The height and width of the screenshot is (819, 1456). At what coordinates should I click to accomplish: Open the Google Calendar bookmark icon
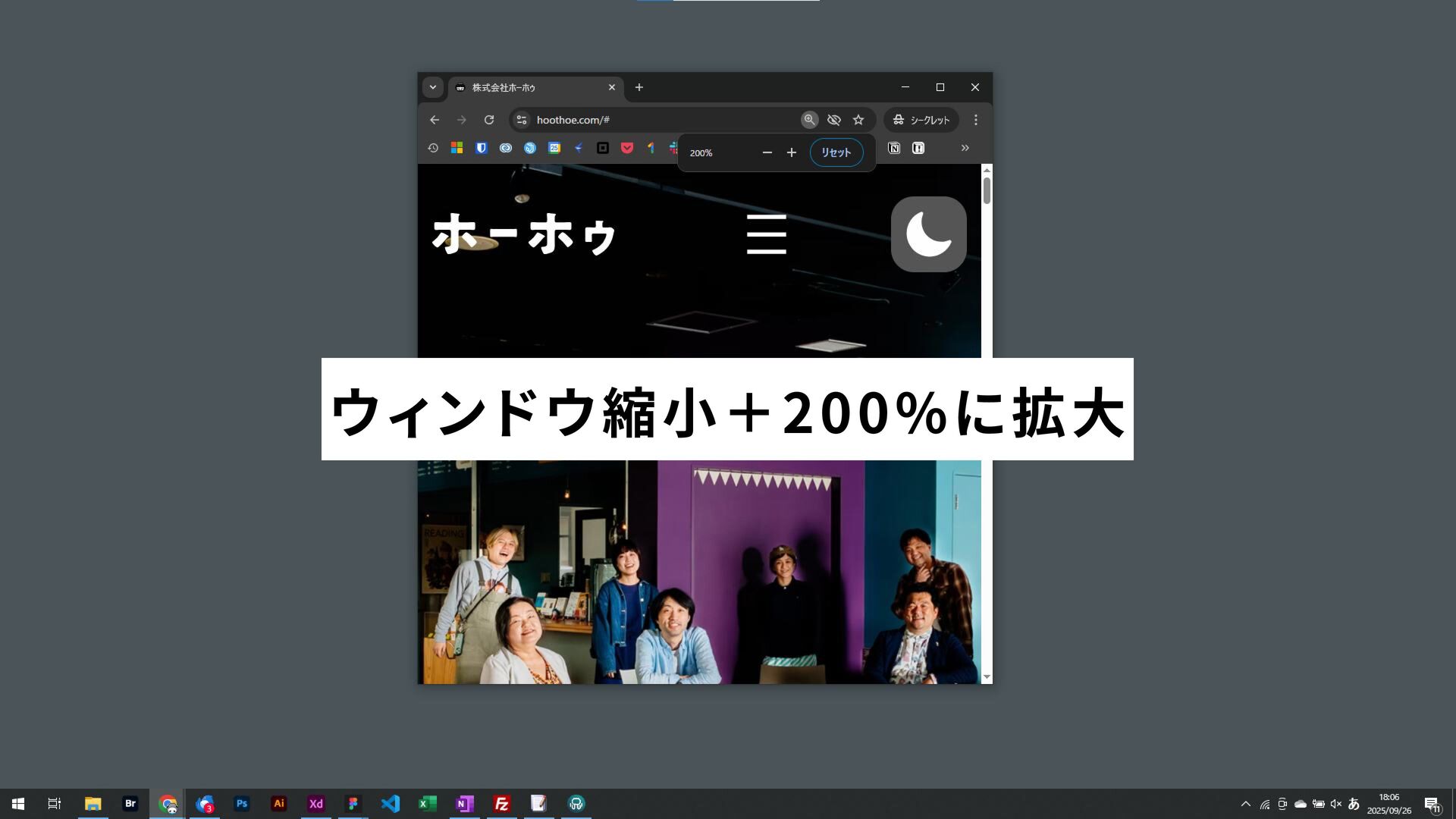[554, 148]
